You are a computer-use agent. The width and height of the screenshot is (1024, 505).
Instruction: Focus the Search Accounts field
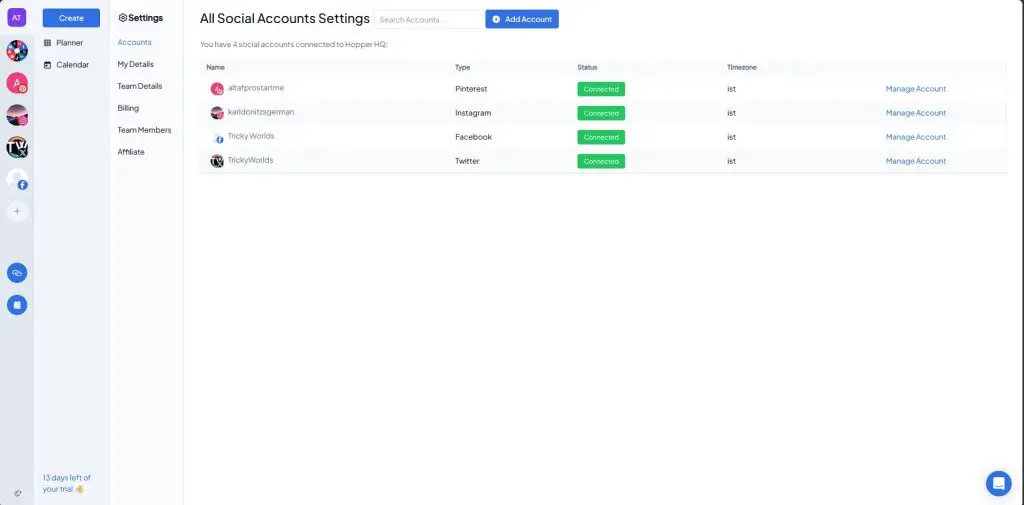pos(429,20)
